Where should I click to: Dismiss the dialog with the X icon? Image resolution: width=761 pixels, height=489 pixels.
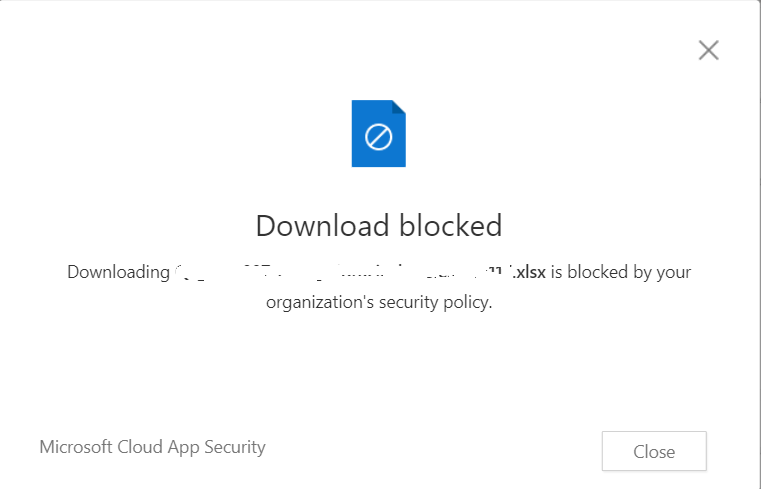(x=708, y=50)
